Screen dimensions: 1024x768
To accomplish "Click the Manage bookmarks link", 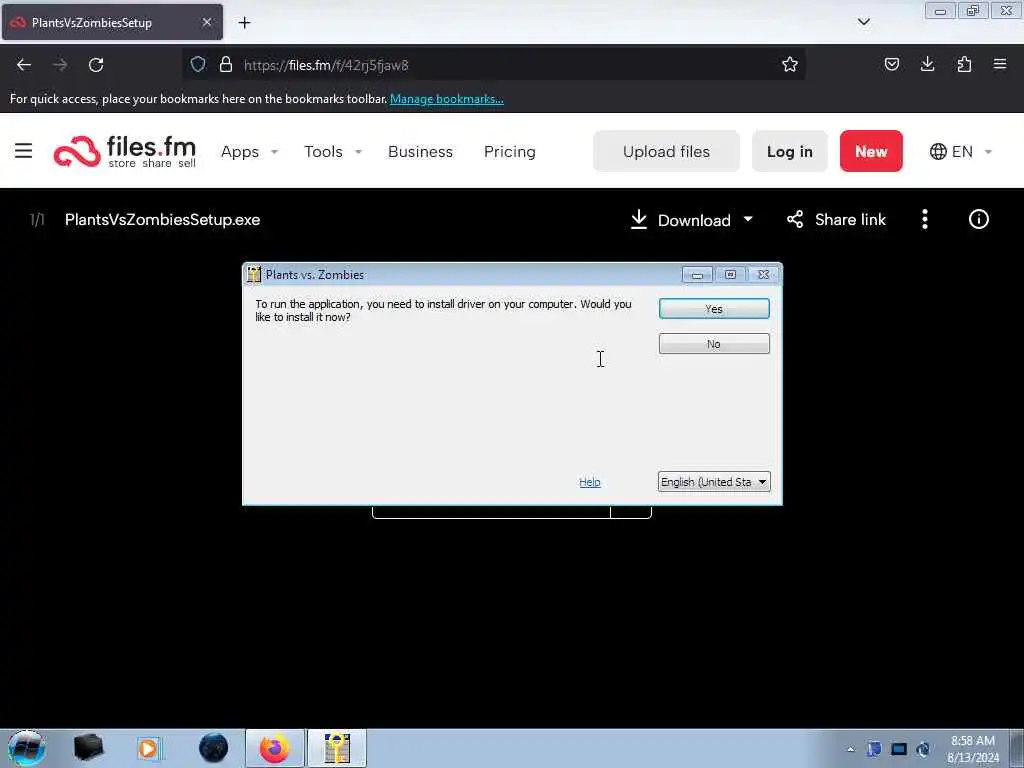I will tap(447, 99).
